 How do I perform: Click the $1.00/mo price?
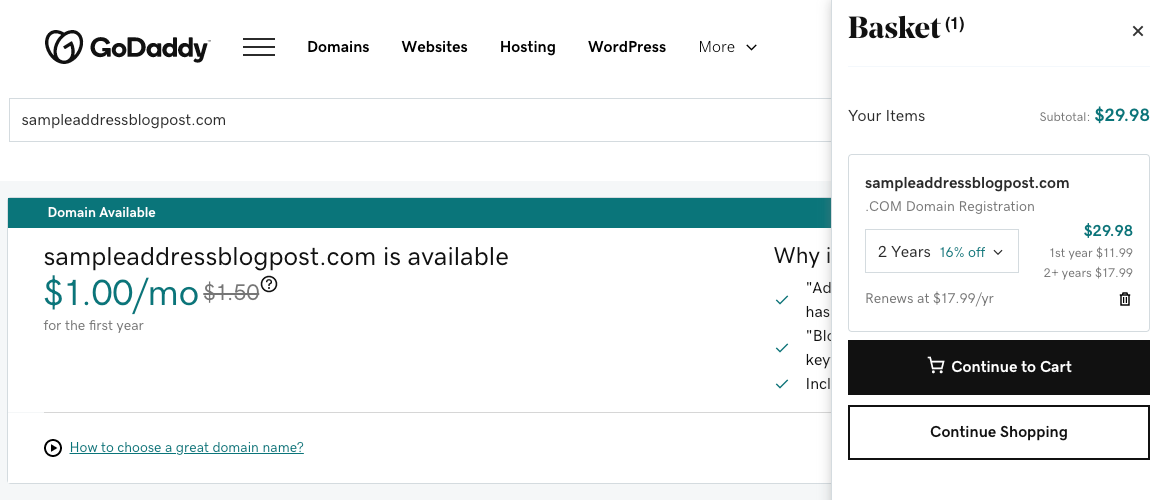[121, 293]
